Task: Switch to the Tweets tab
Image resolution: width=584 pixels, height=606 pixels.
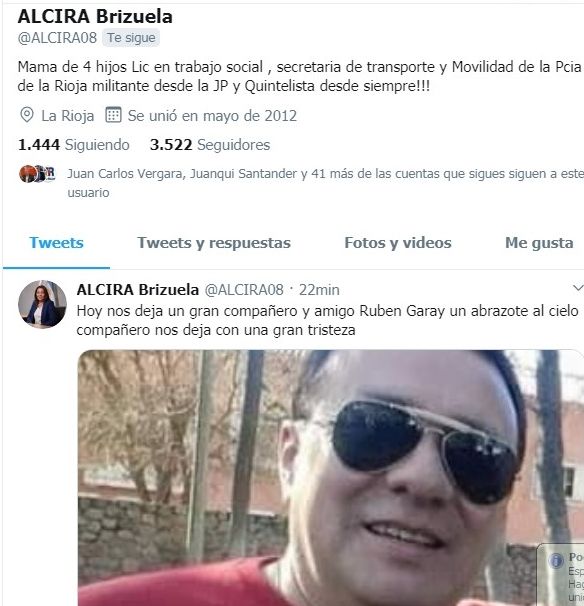Action: point(56,243)
